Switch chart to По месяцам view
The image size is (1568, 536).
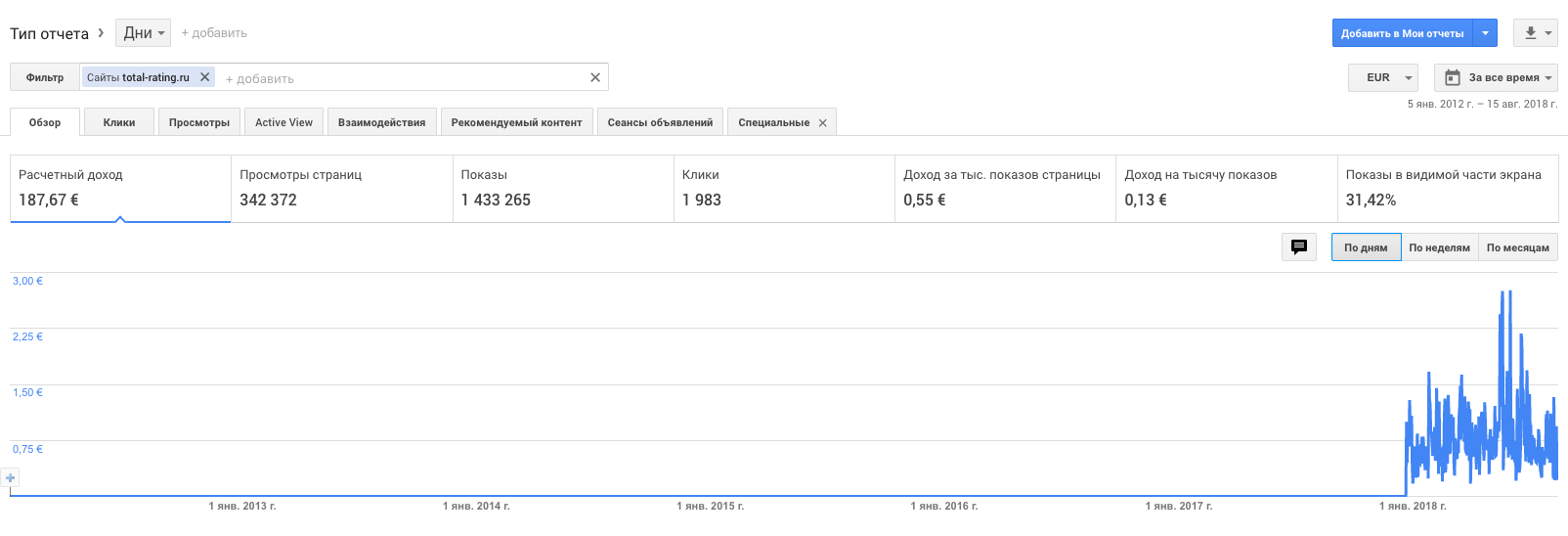[x=1517, y=247]
